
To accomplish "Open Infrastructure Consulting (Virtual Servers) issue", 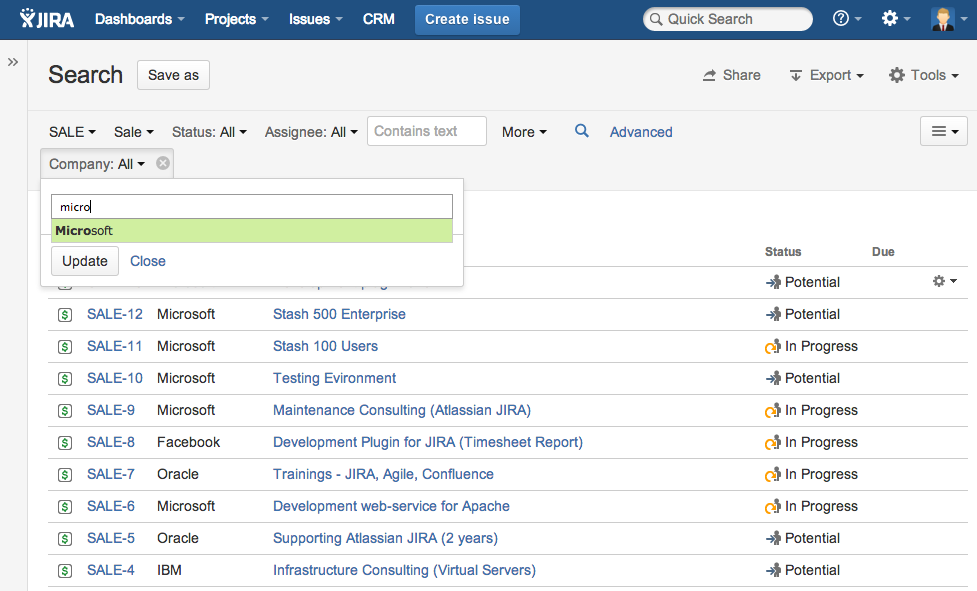I will pyautogui.click(x=404, y=570).
